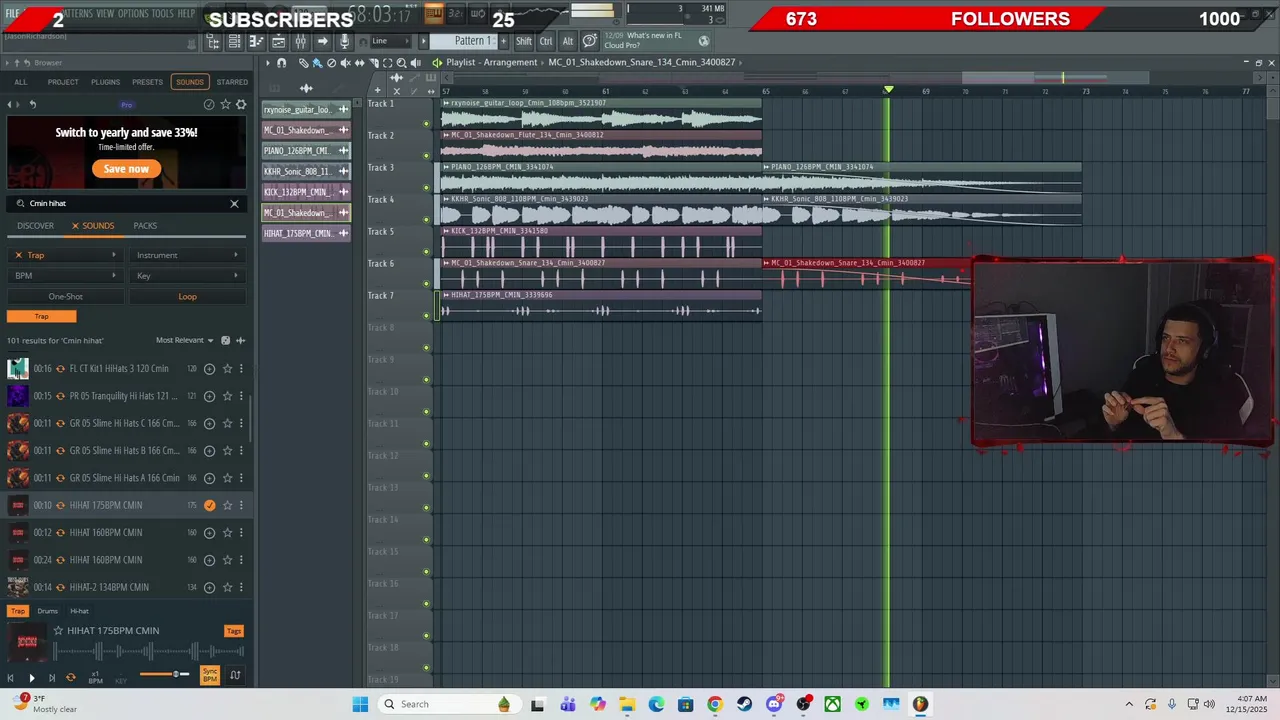Open the DISCOVER tab
This screenshot has height=720, width=1280.
tap(35, 226)
